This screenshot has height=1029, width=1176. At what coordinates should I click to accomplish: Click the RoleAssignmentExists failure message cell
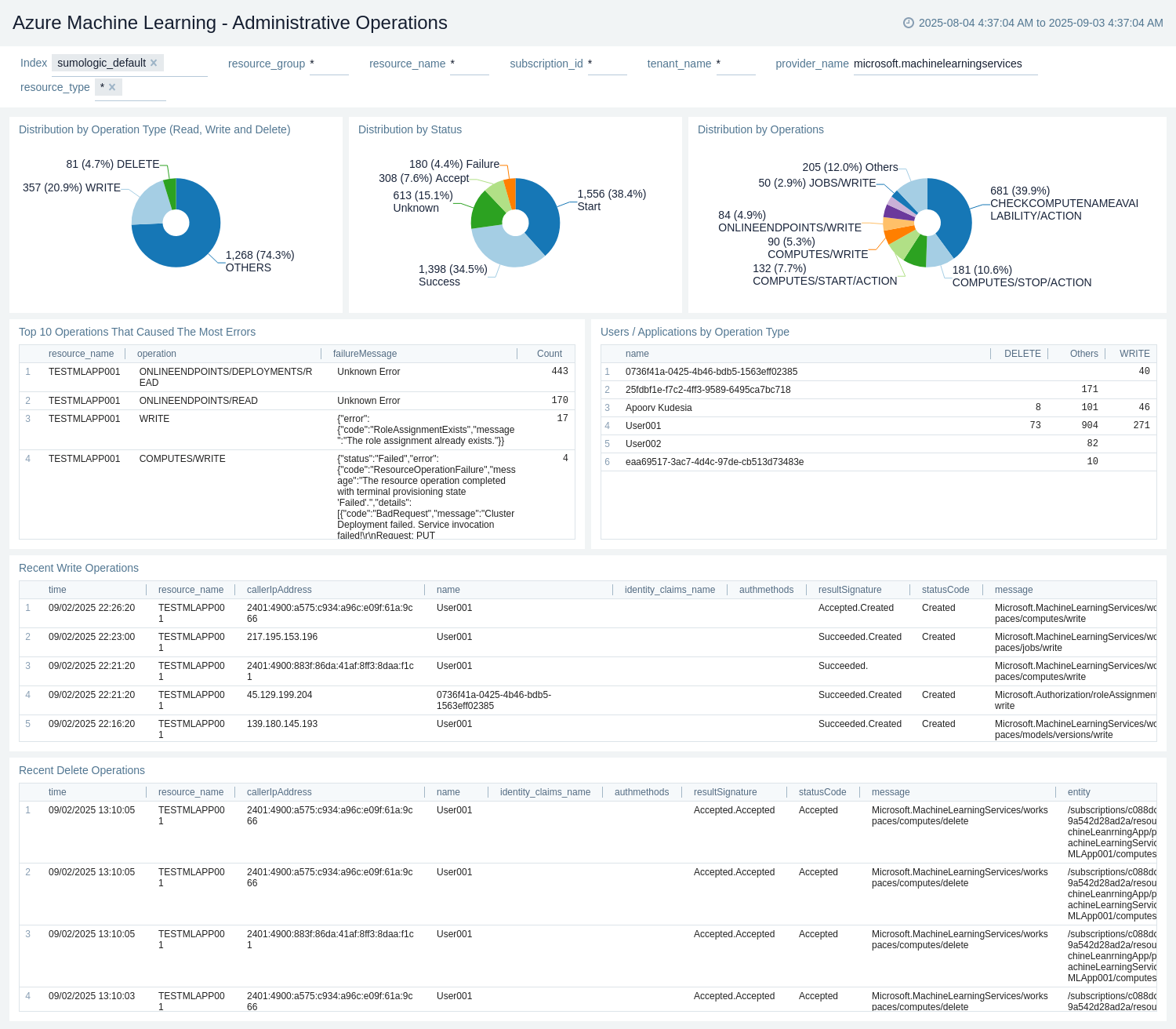(426, 430)
